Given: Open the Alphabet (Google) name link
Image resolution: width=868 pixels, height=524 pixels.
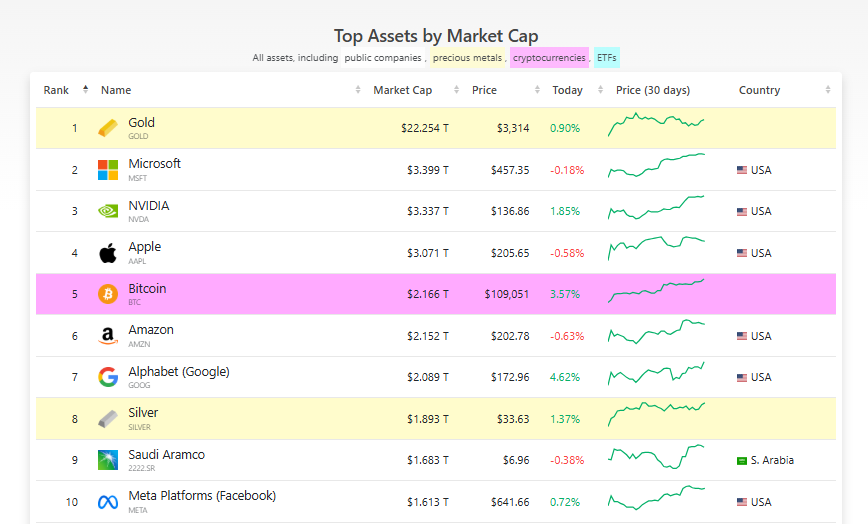Looking at the screenshot, I should coord(179,371).
